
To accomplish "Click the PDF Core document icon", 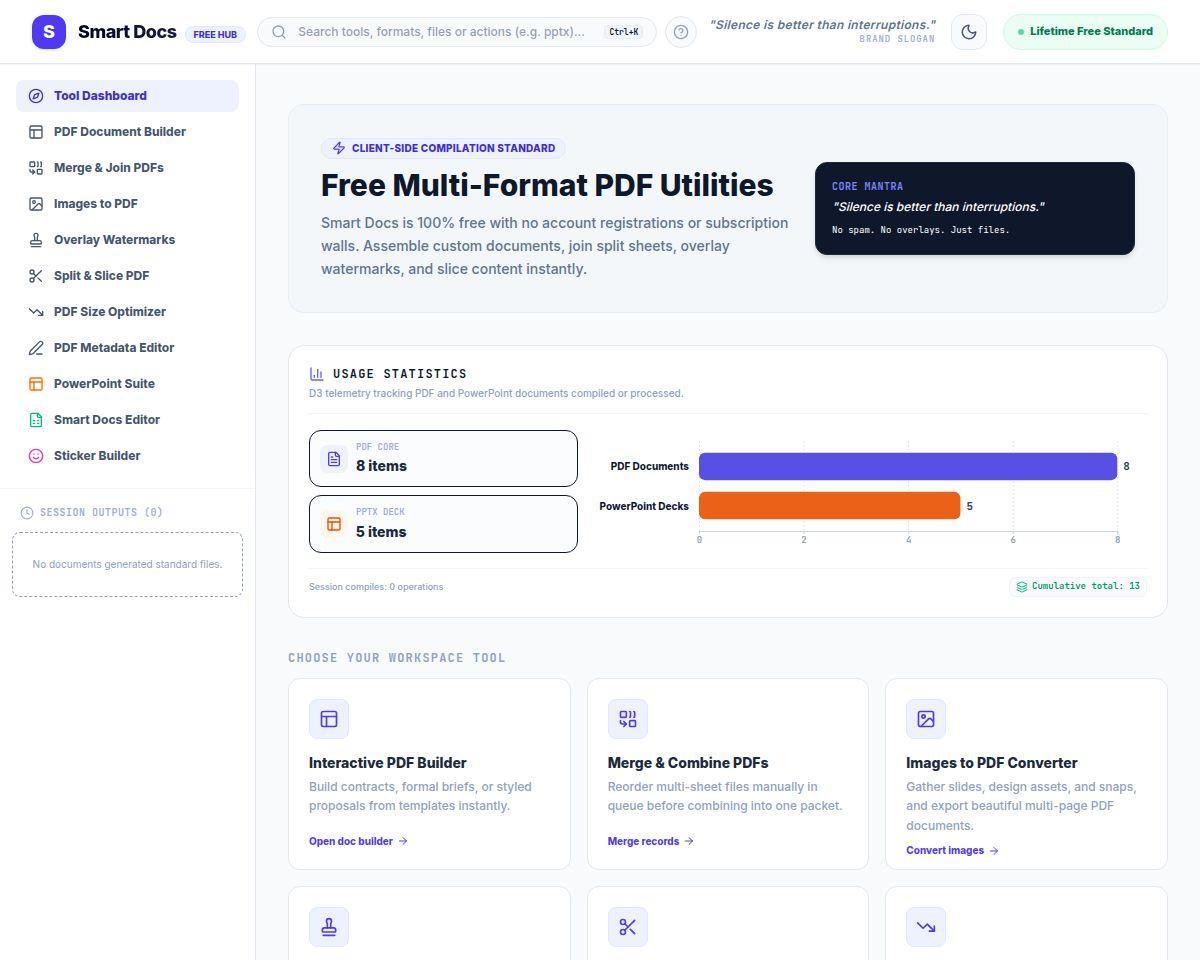I will 334,459.
